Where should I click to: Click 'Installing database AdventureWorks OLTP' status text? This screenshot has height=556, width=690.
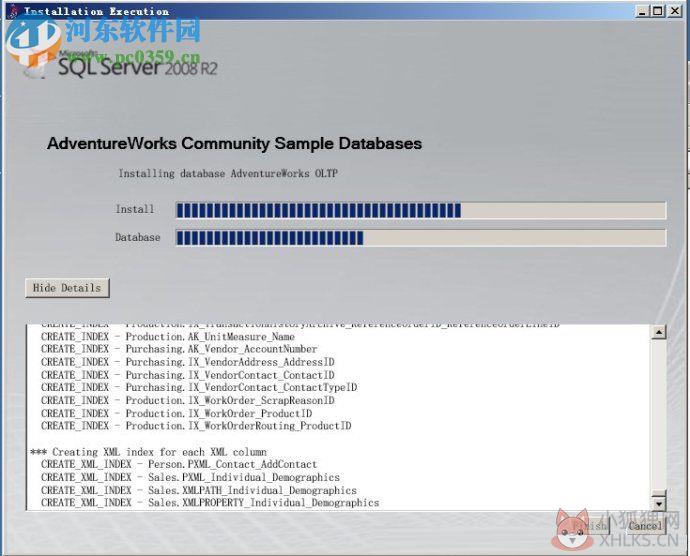[228, 173]
